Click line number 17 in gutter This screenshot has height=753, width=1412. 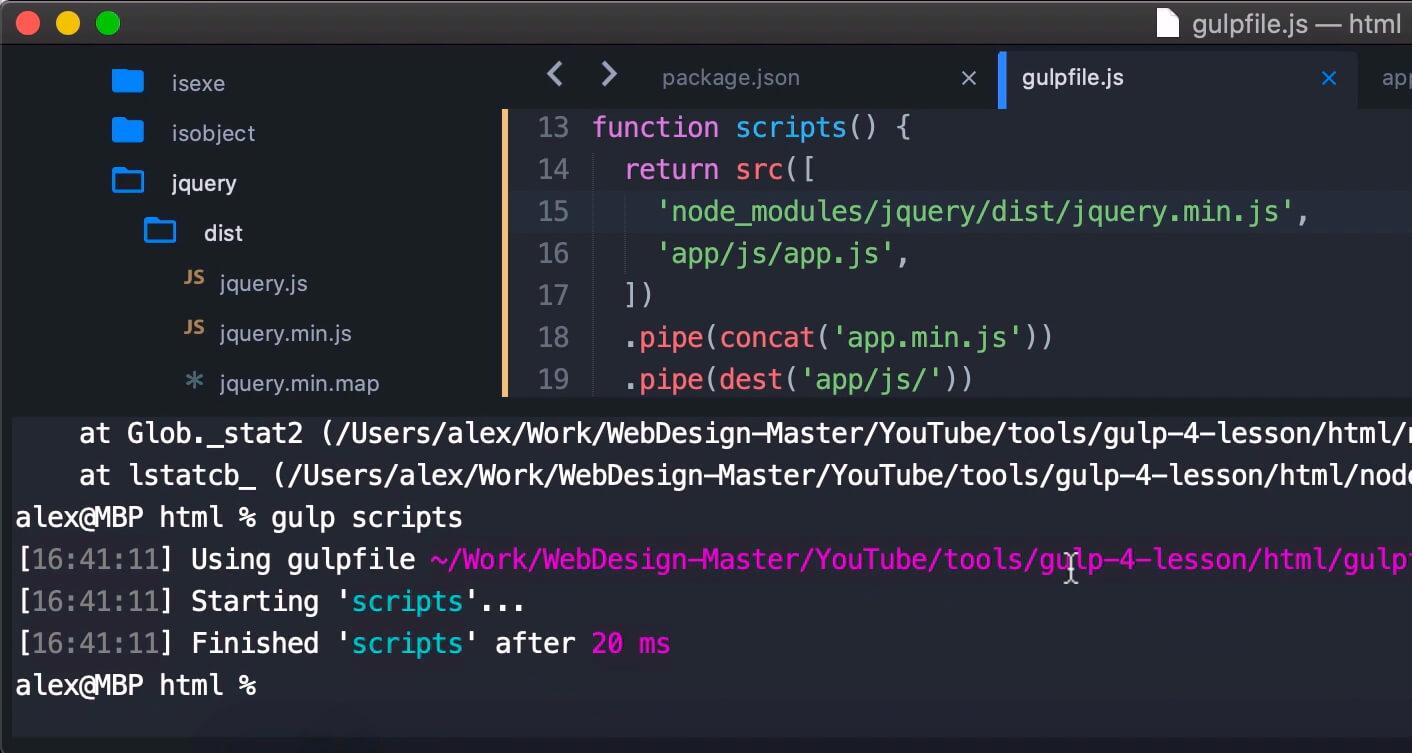pos(553,295)
